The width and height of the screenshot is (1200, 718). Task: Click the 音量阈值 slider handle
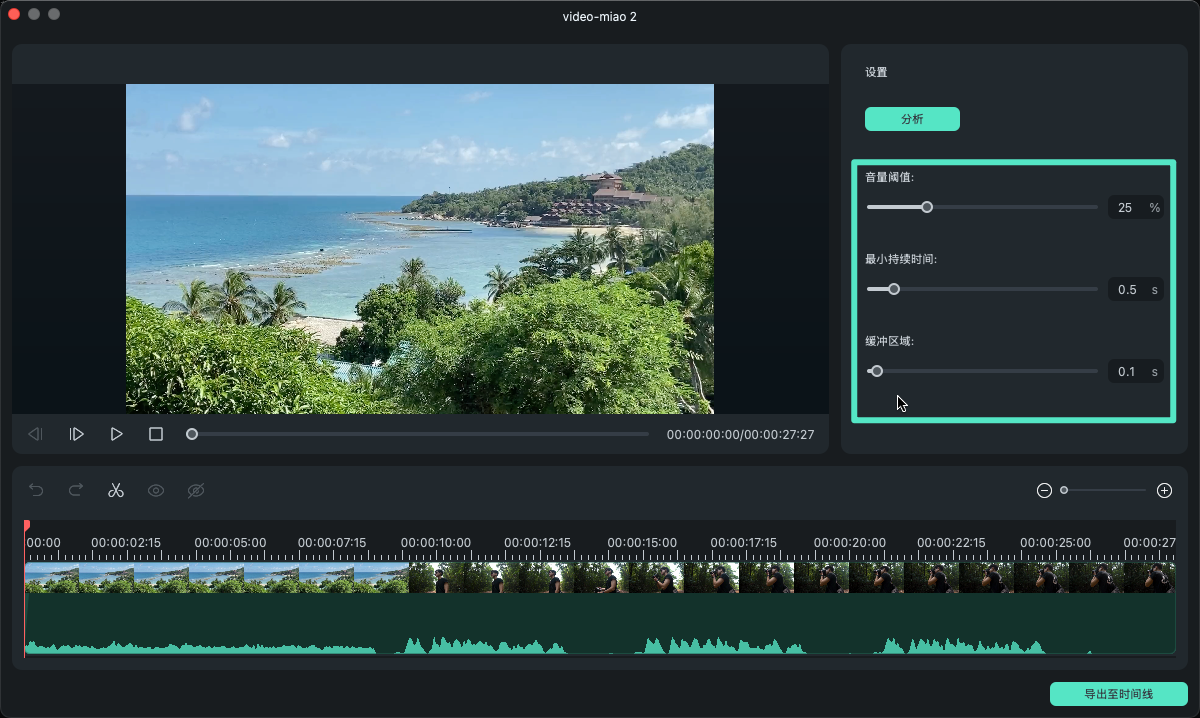(927, 207)
